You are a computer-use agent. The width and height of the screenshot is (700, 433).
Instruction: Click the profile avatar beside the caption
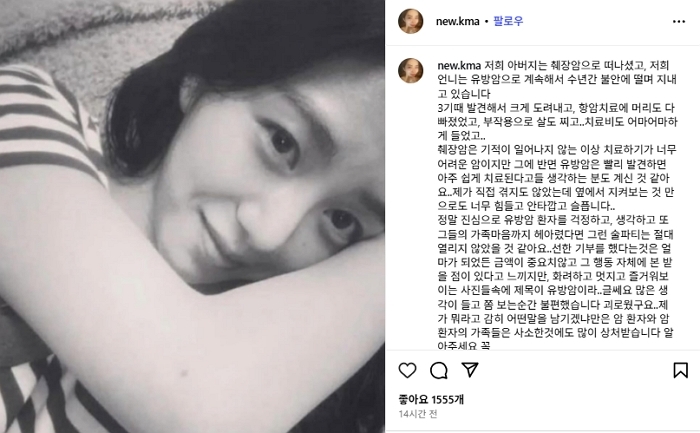pos(411,71)
